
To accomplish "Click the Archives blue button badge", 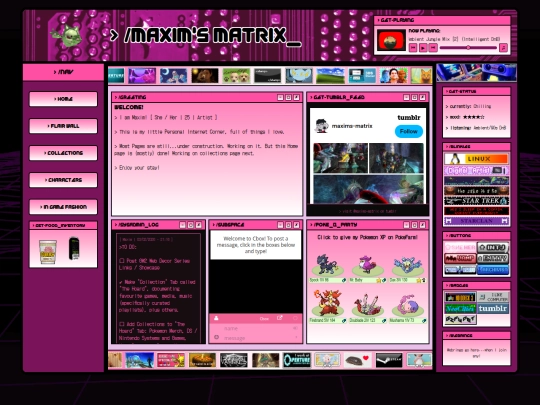I will coord(493,269).
